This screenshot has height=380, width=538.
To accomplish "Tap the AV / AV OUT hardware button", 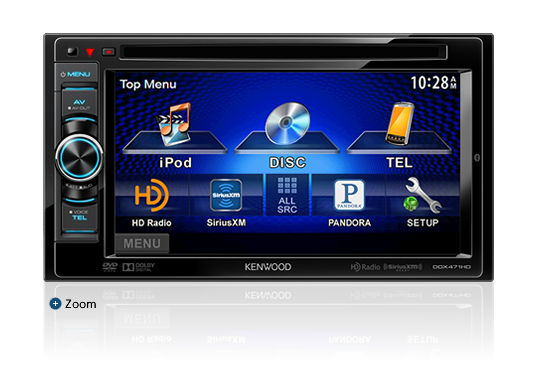I will coord(79,104).
